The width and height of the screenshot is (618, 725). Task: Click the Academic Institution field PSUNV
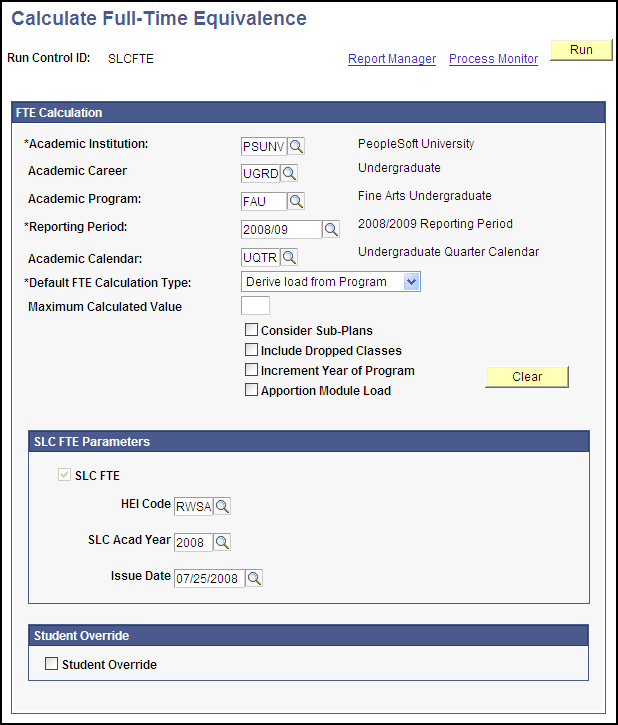pos(264,147)
